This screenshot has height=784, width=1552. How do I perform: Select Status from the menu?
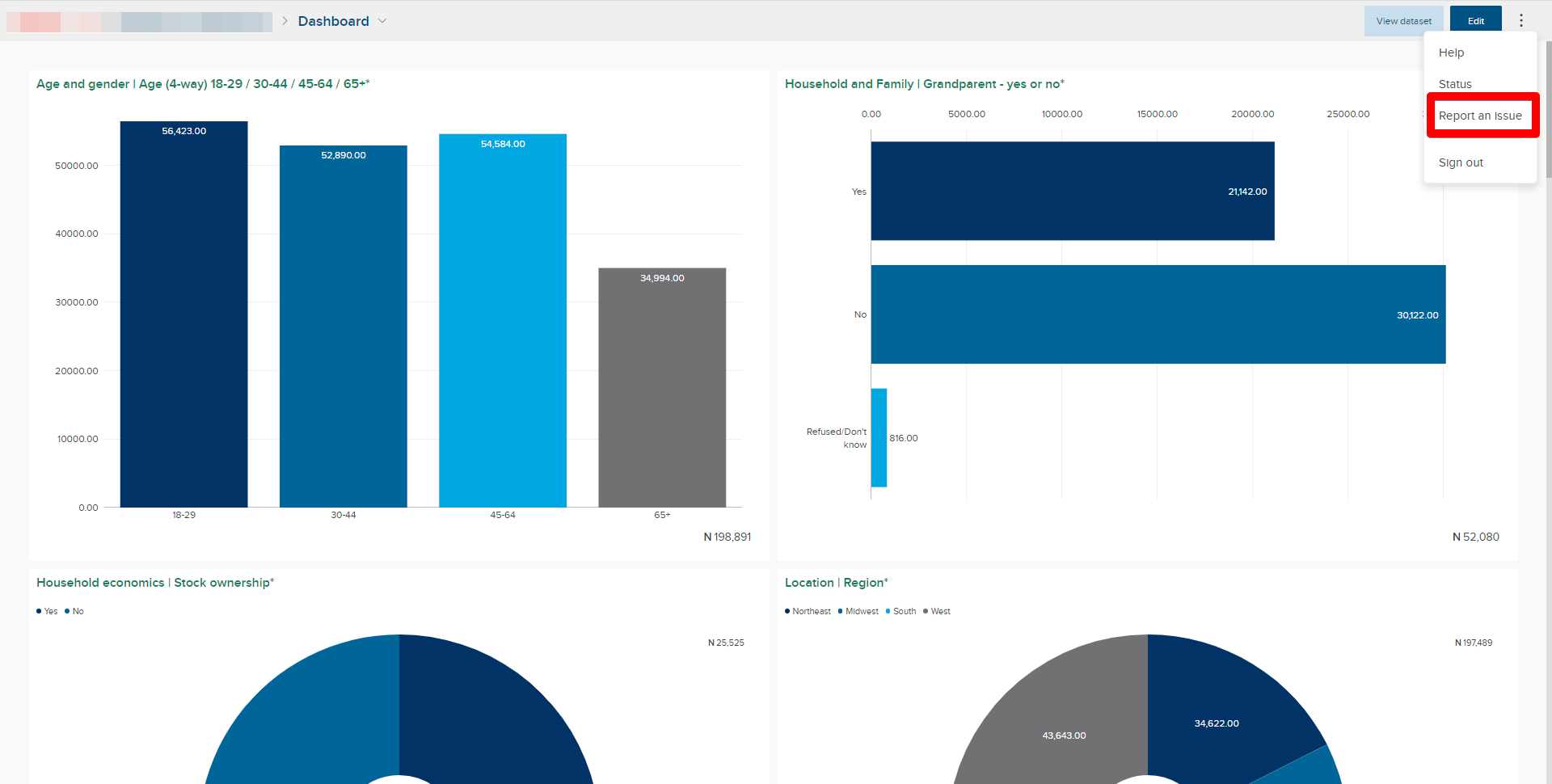[1455, 84]
